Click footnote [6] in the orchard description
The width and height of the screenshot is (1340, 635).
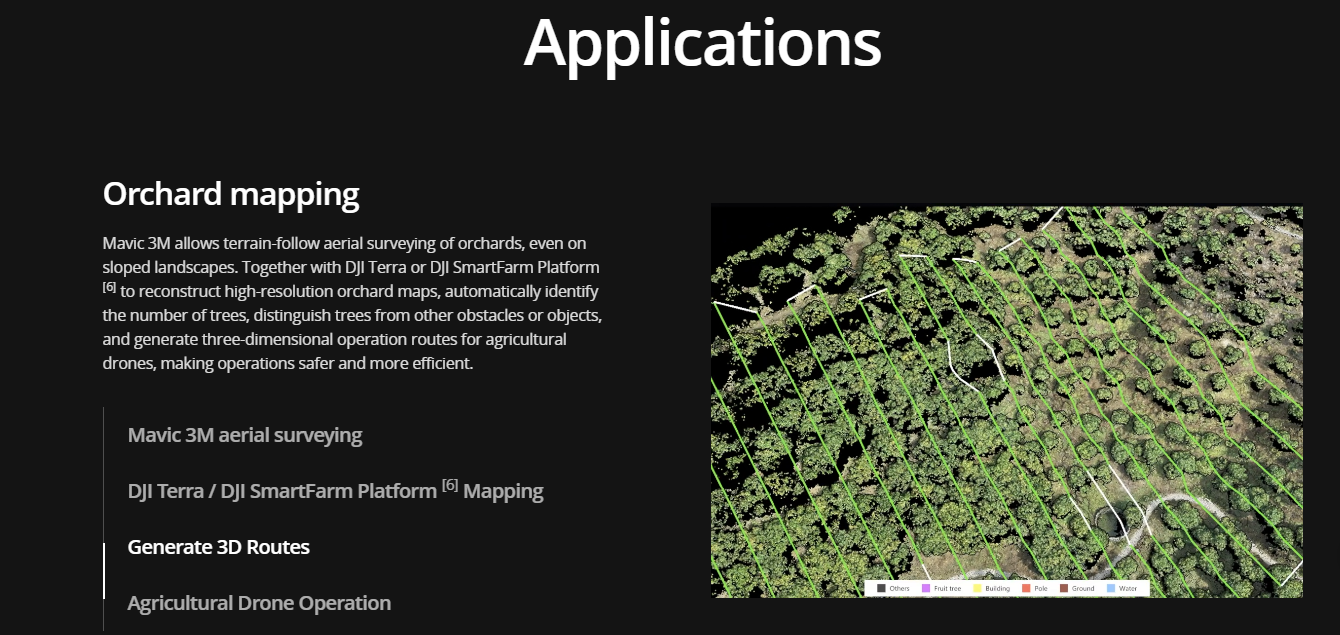point(110,287)
